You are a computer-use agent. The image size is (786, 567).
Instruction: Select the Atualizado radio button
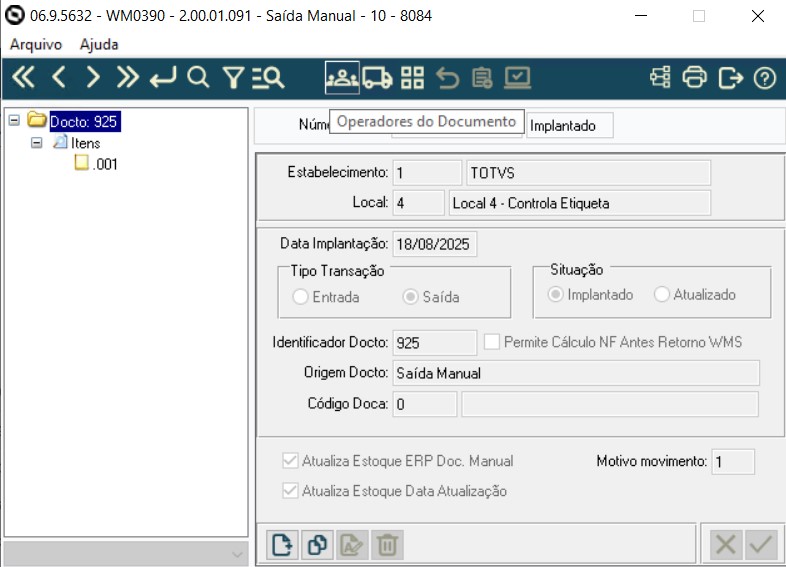coord(661,294)
